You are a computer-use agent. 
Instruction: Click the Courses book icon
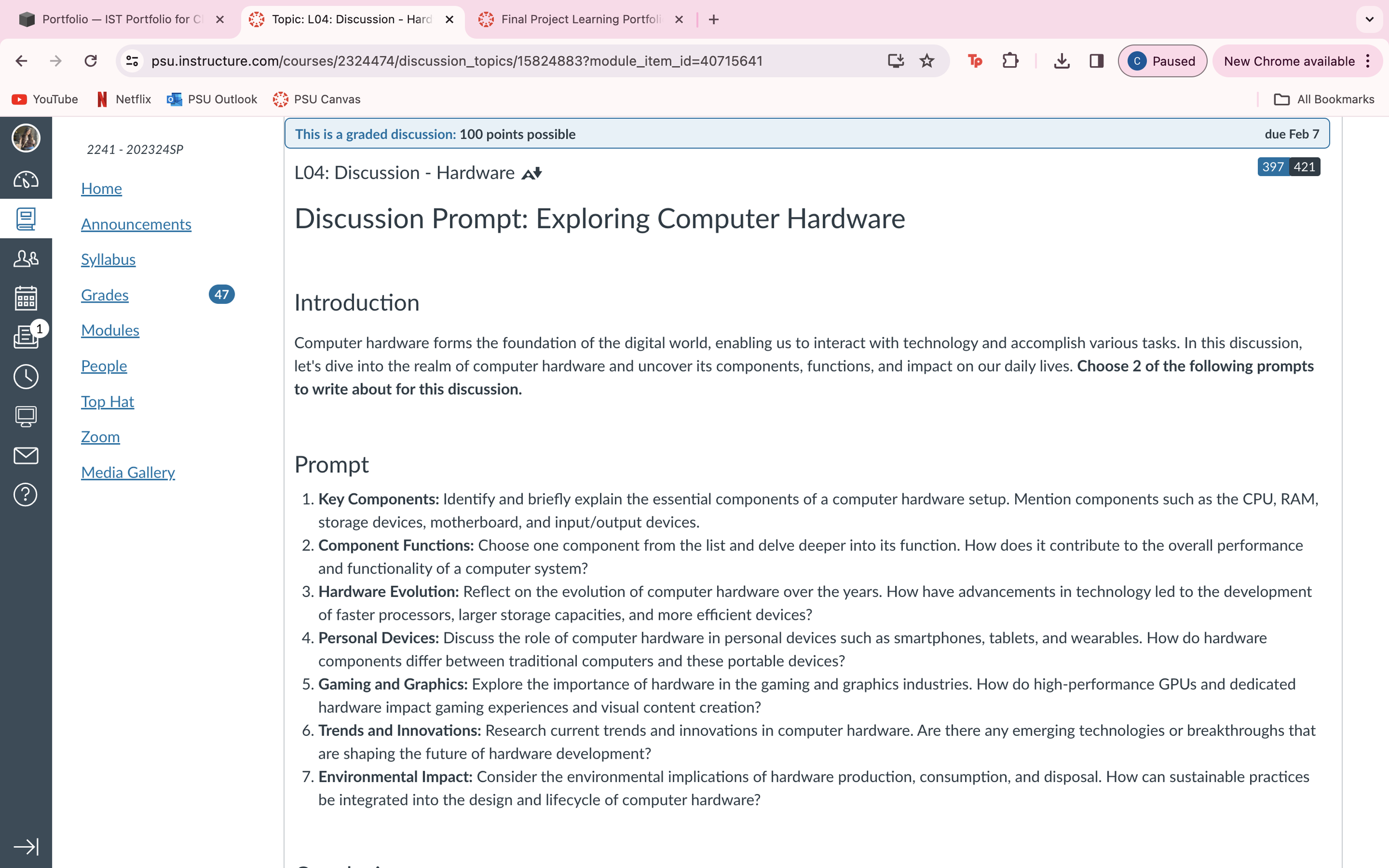pos(26,219)
